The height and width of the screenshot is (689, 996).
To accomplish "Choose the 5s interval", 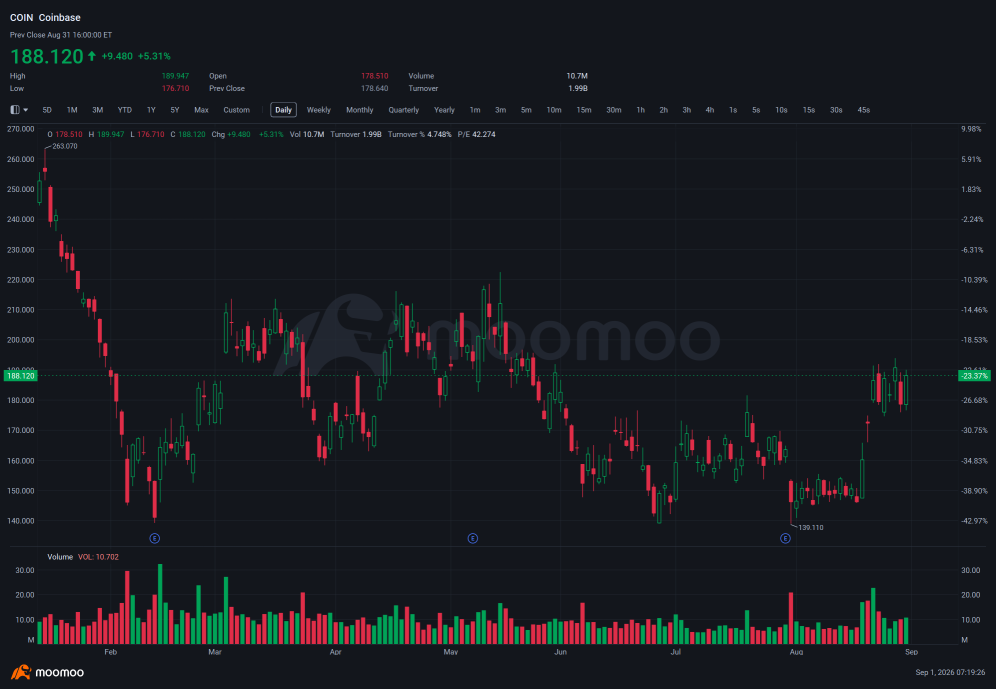I will (756, 110).
